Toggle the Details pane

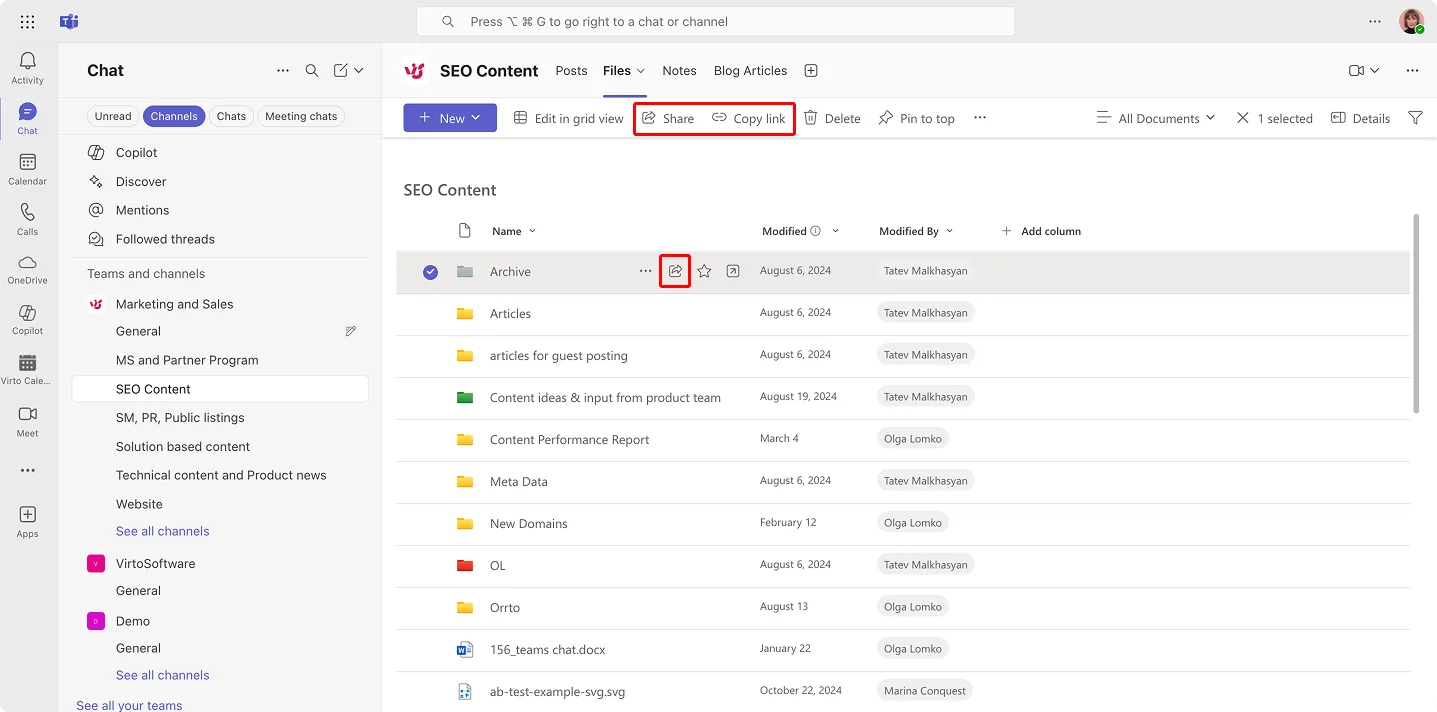[x=1359, y=117]
